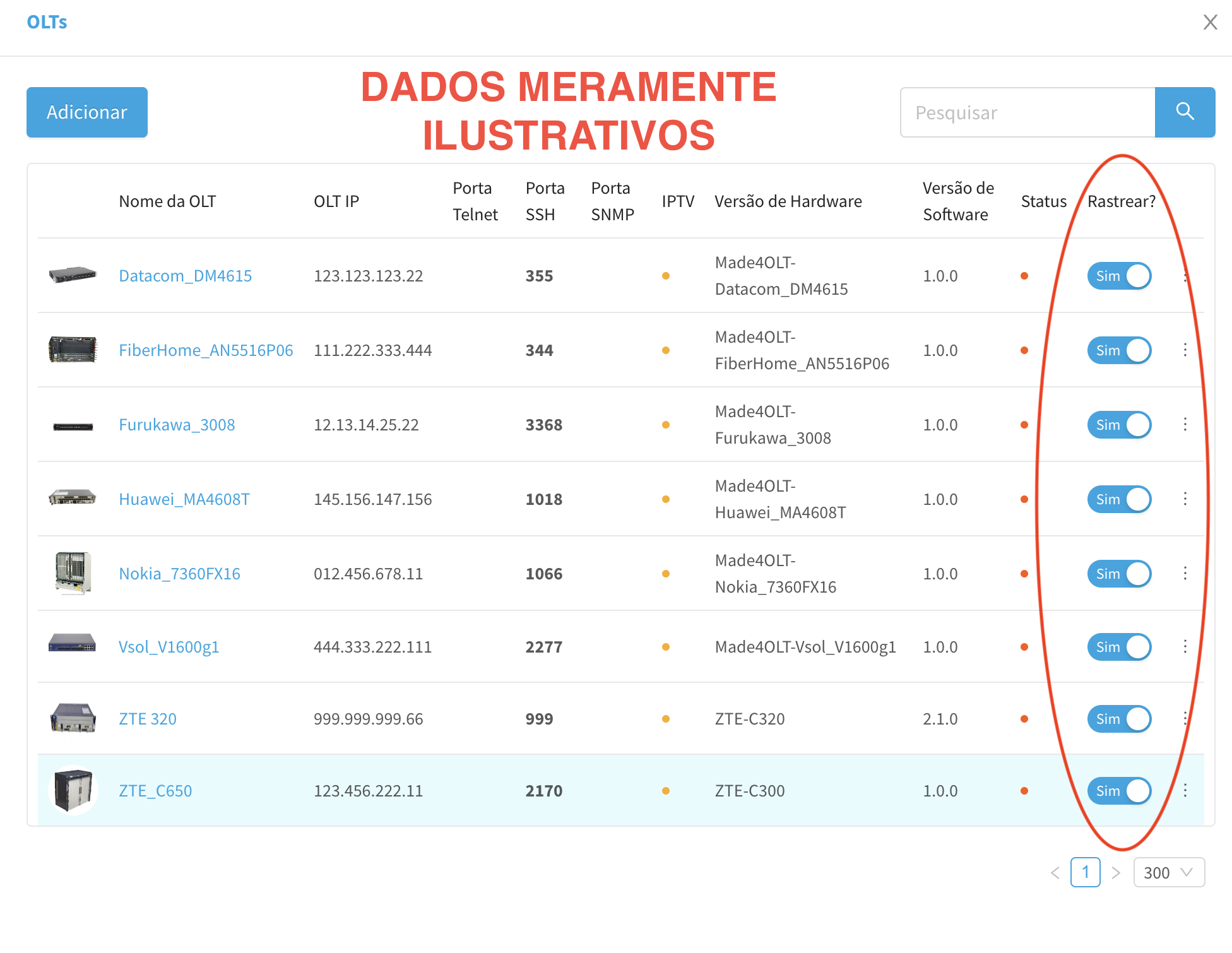This screenshot has width=1232, height=953.
Task: Open three-dot menu for Furukawa_3008 row
Action: [1185, 424]
